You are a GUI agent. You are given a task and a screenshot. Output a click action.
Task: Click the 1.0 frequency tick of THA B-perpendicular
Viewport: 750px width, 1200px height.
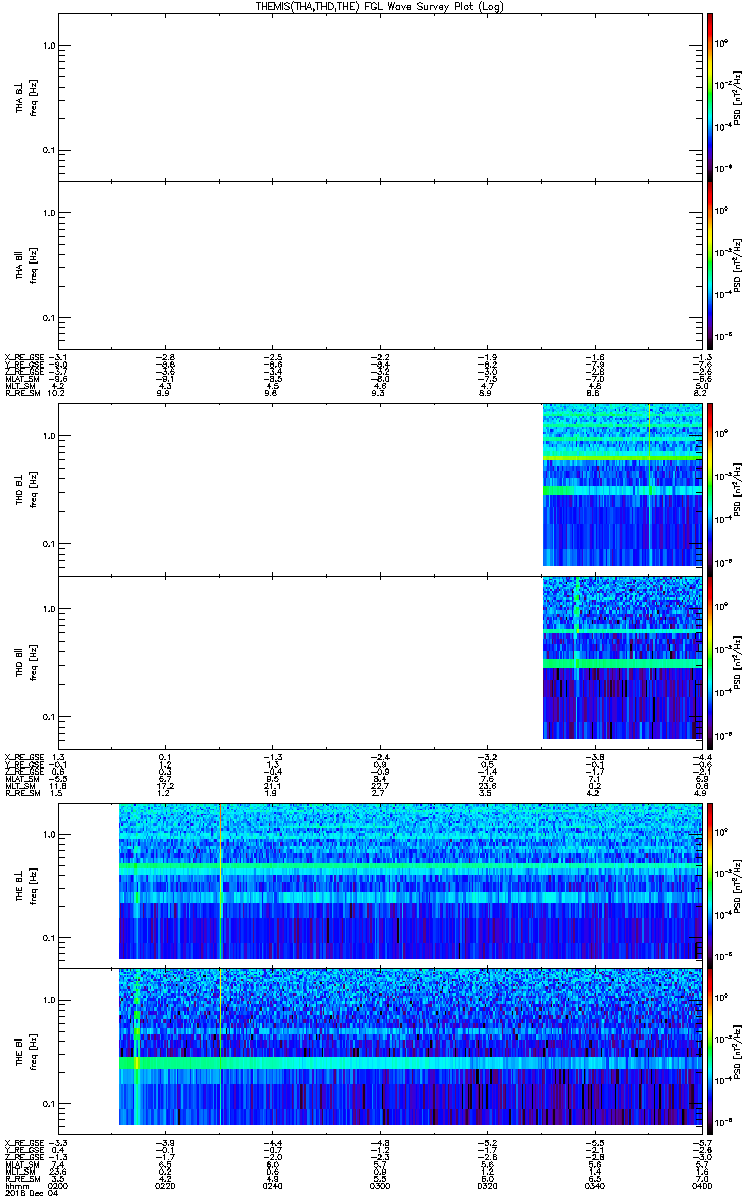point(49,46)
